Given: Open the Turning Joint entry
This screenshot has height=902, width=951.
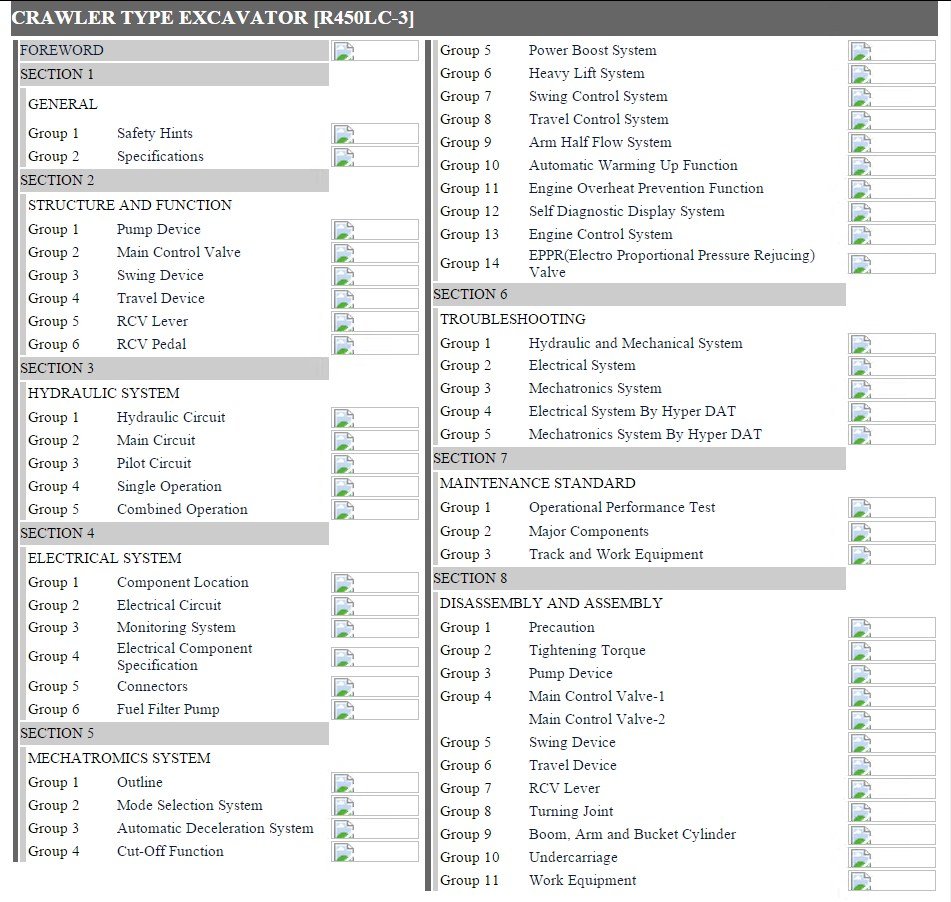Looking at the screenshot, I should click(570, 812).
